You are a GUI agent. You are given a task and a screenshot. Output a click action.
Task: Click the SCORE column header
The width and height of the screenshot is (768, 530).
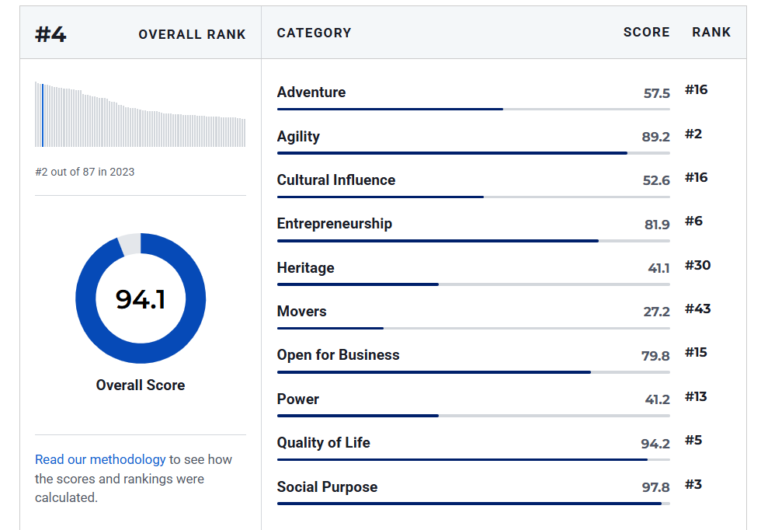(646, 32)
